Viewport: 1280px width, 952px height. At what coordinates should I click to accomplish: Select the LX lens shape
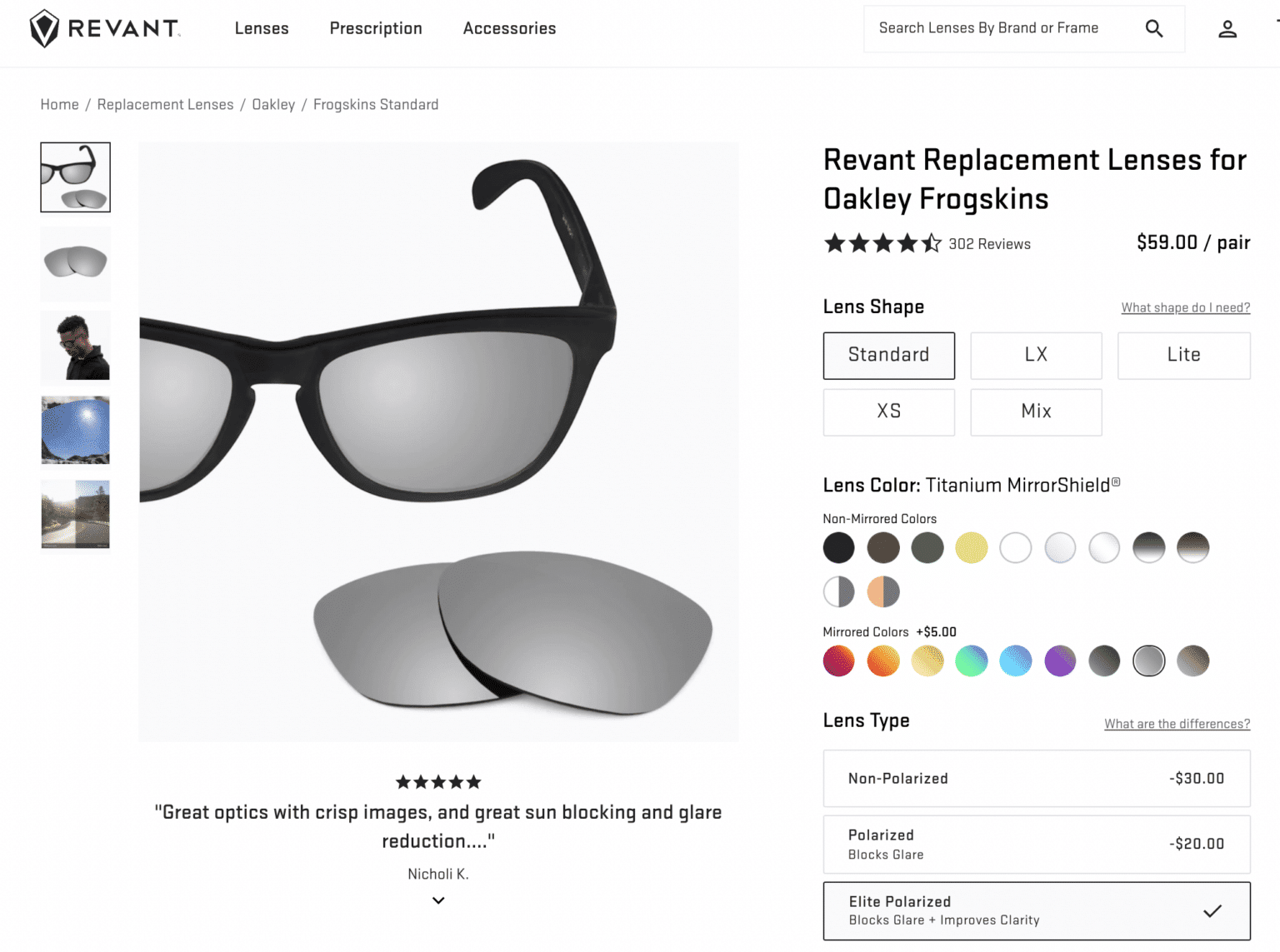(x=1036, y=356)
